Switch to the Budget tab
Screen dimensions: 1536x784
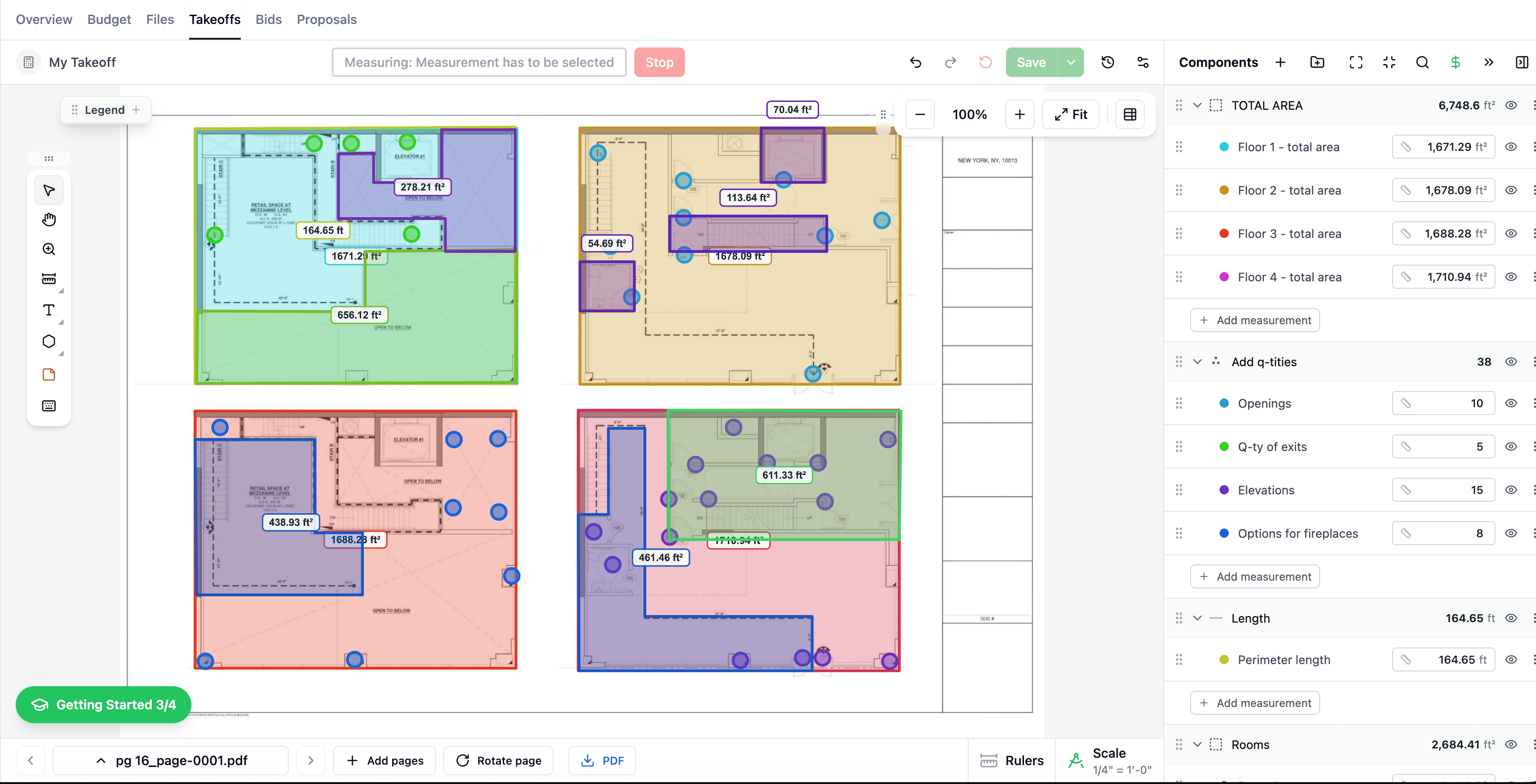(109, 19)
